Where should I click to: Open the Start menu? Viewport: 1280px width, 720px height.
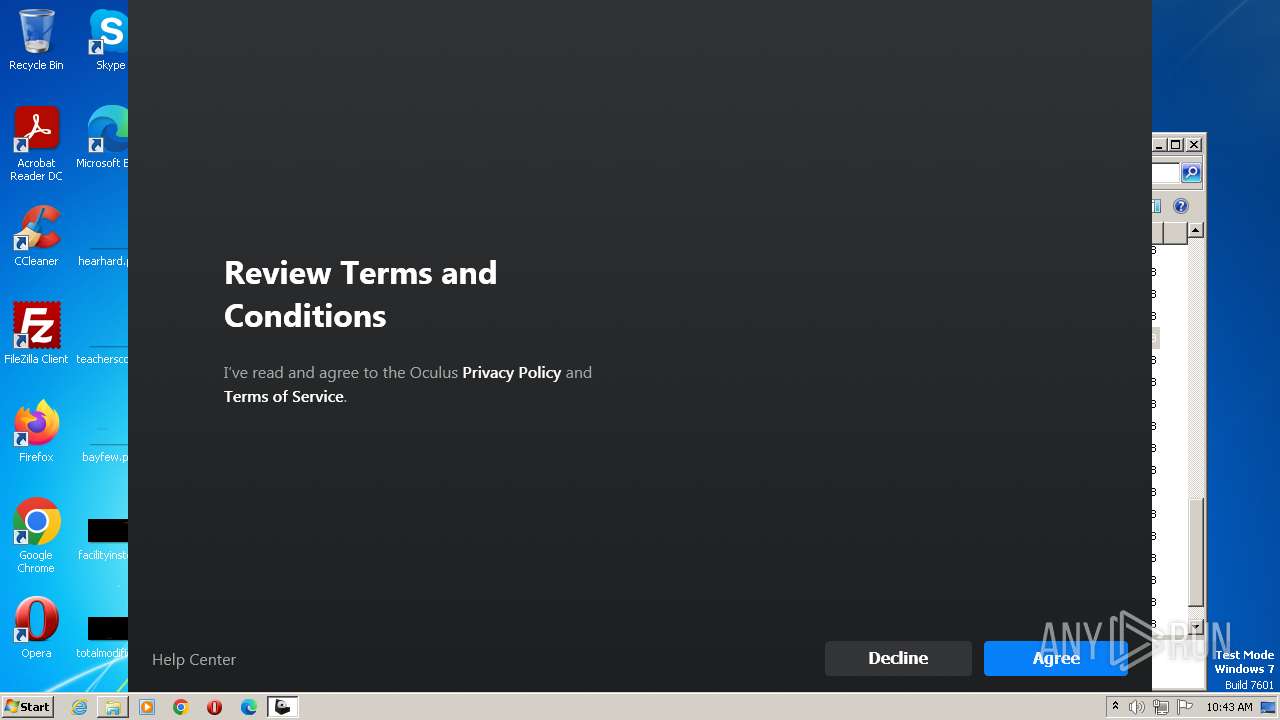coord(27,707)
